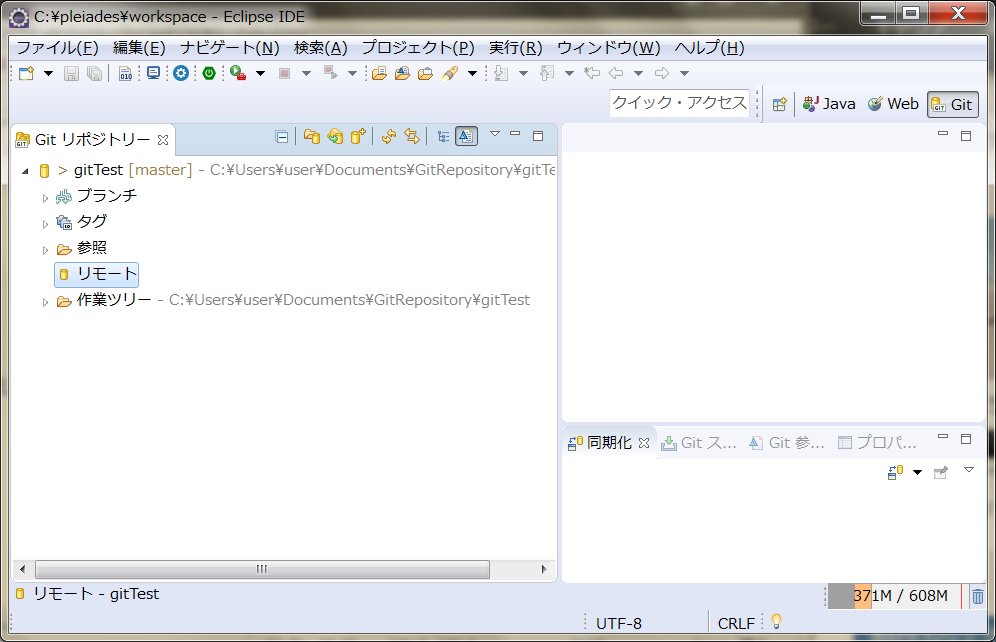This screenshot has width=996, height=642.
Task: Run garbage collector trash icon
Action: 978,596
